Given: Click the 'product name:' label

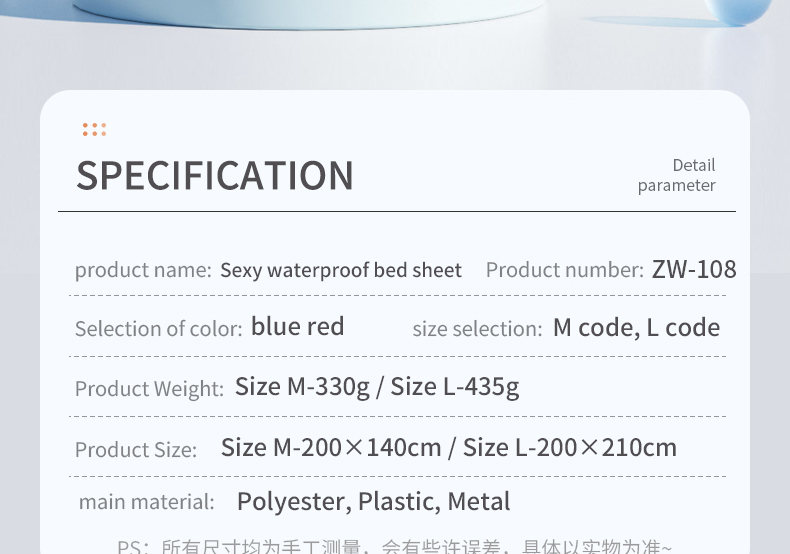Looking at the screenshot, I should pos(143,270).
